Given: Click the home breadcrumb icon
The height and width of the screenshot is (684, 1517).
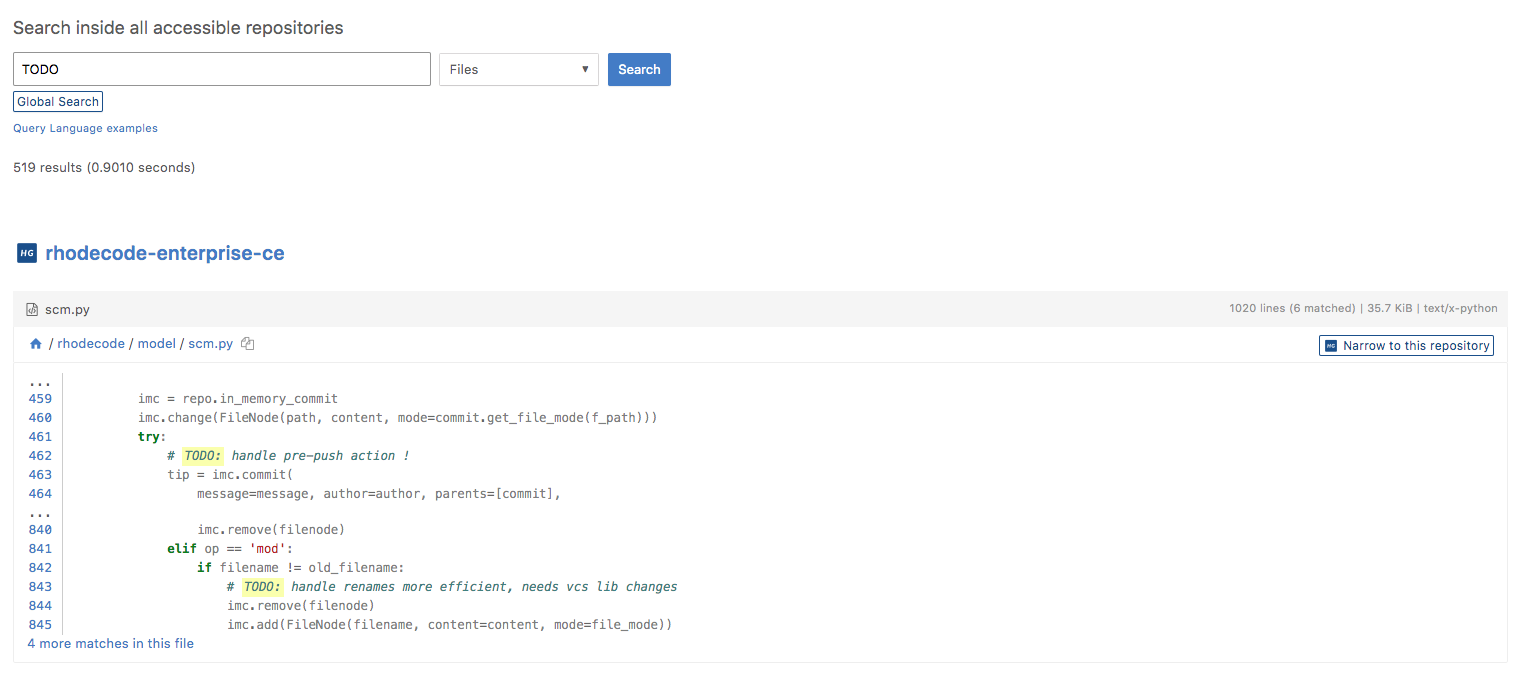Looking at the screenshot, I should pyautogui.click(x=36, y=344).
